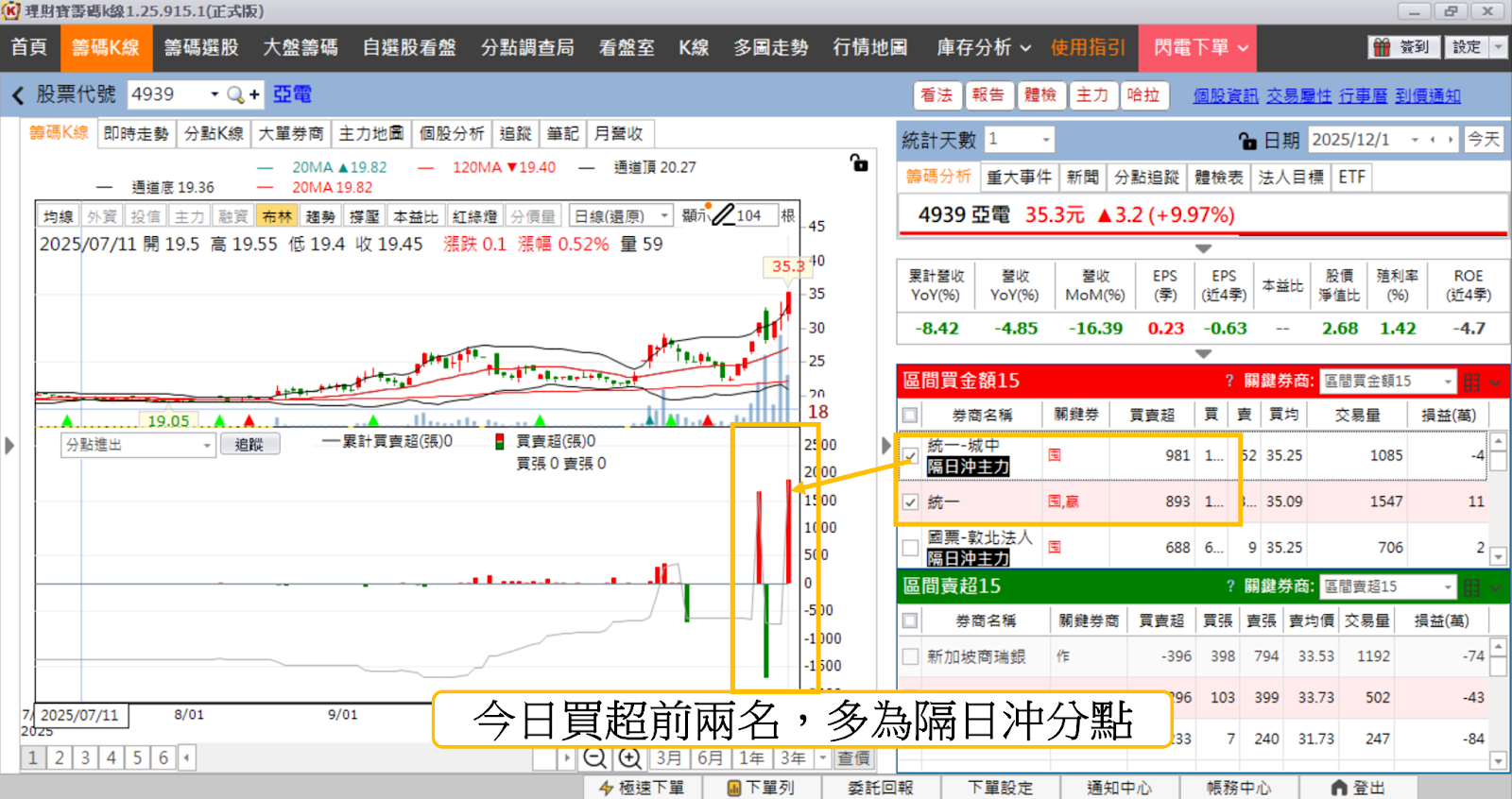This screenshot has width=1512, height=799.
Task: Click 登出 logout with home icon
Action: [x=1358, y=787]
